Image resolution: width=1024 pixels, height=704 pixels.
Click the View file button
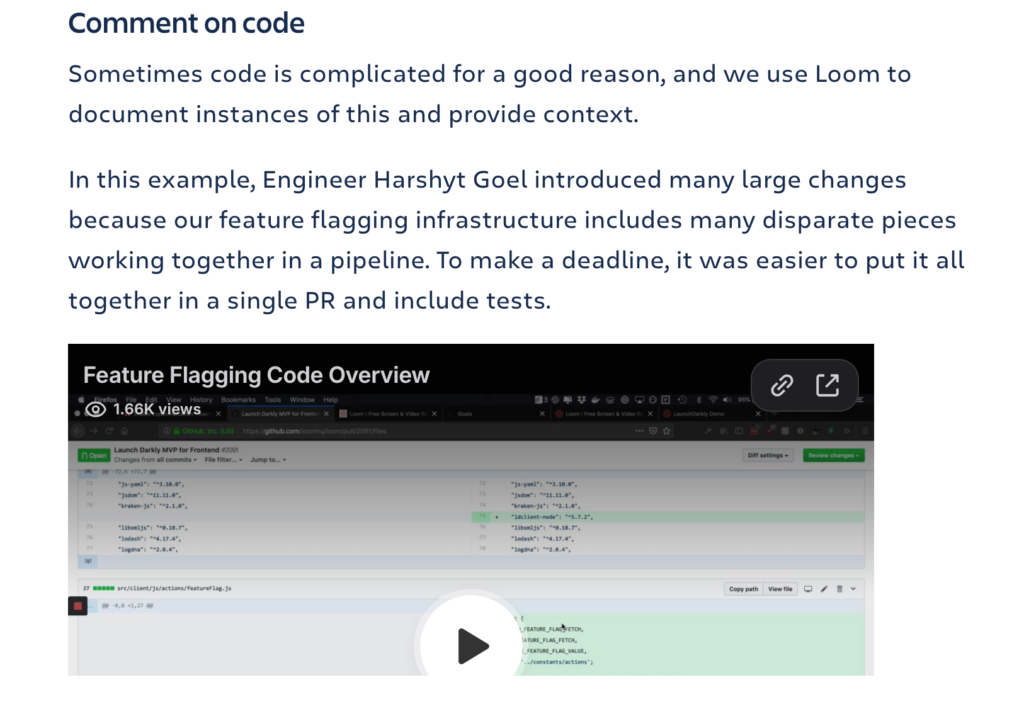pos(780,589)
